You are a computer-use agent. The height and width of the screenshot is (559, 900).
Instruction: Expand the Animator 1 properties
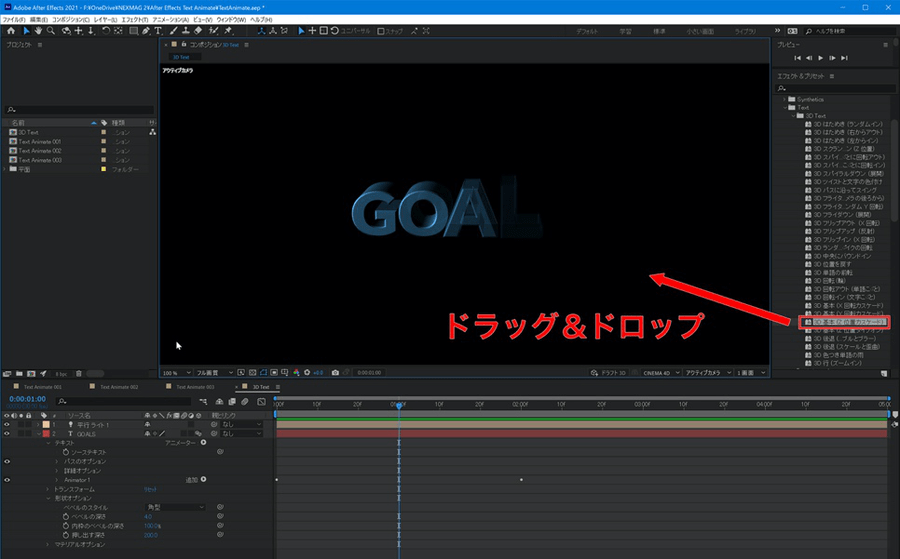57,480
